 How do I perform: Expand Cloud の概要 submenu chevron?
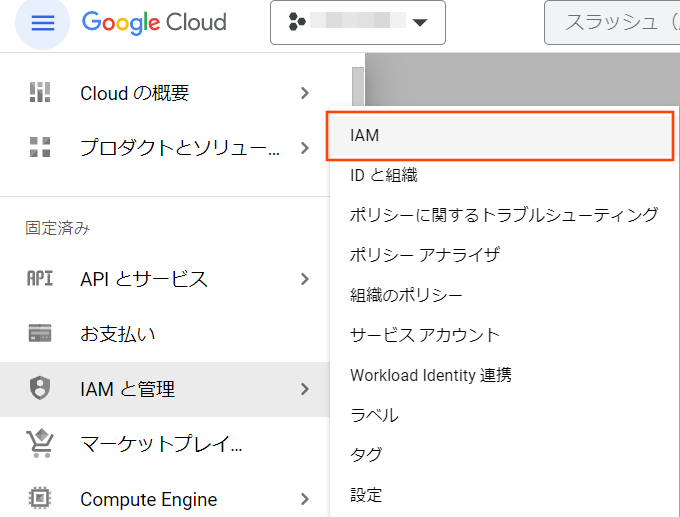click(x=305, y=93)
